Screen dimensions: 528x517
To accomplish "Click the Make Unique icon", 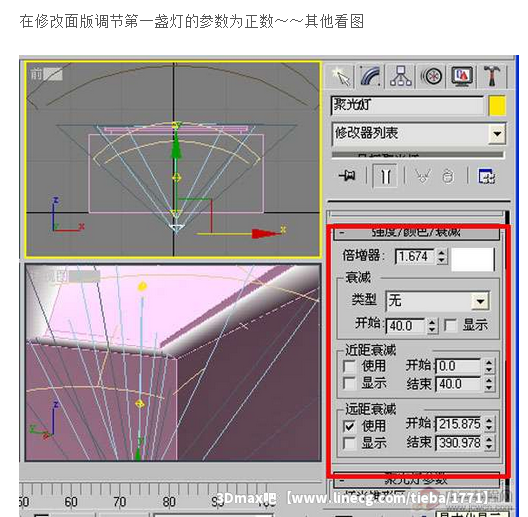I will [x=422, y=176].
